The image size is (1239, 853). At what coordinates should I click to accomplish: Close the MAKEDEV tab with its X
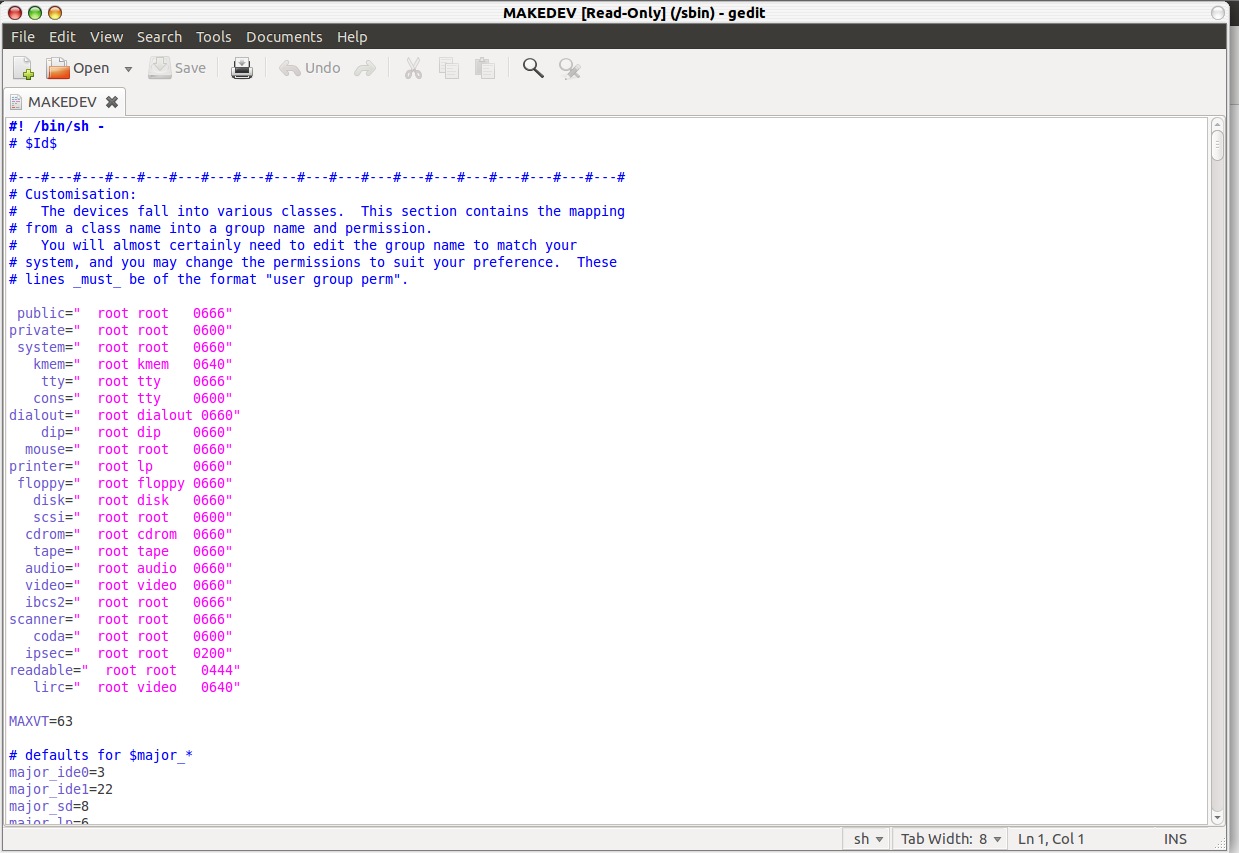[x=112, y=102]
